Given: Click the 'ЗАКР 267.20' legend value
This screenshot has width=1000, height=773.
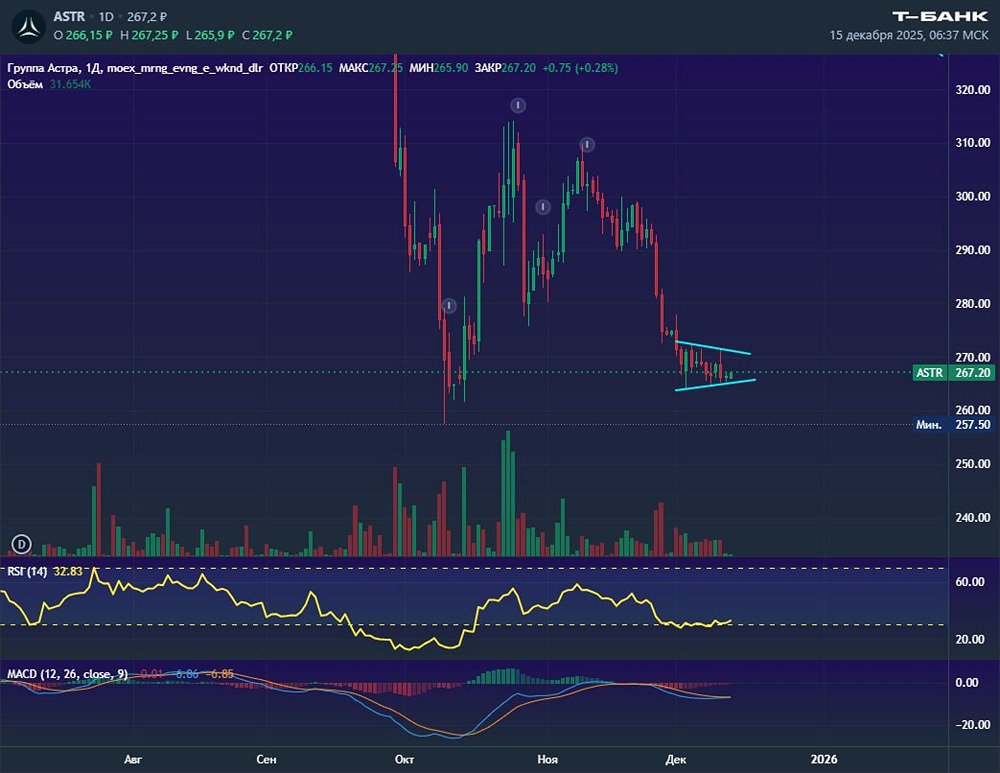Looking at the screenshot, I should point(505,68).
